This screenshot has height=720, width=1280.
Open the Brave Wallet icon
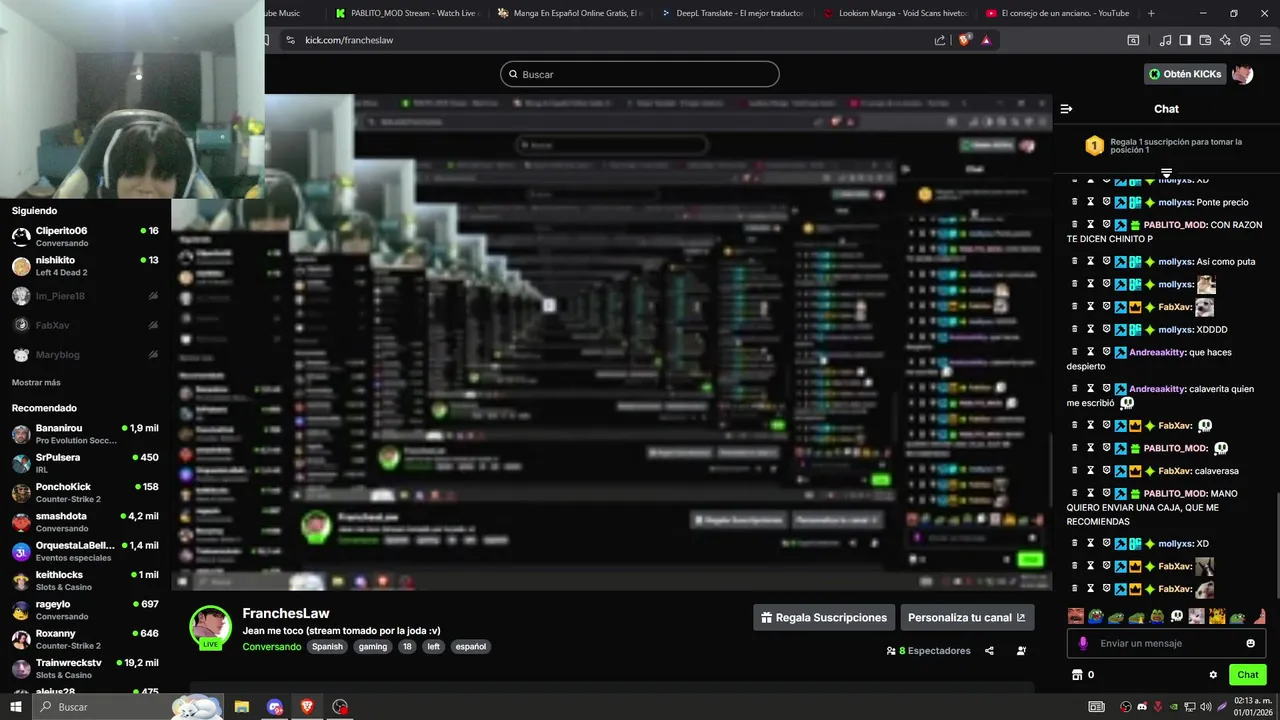1205,40
